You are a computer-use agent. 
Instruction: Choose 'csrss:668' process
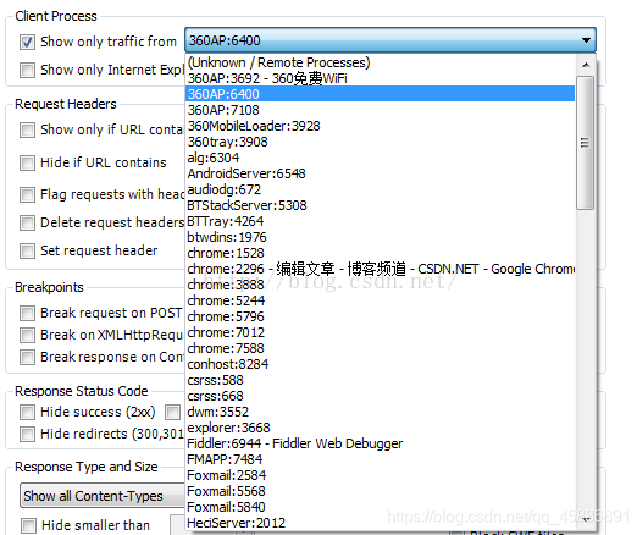click(380, 396)
